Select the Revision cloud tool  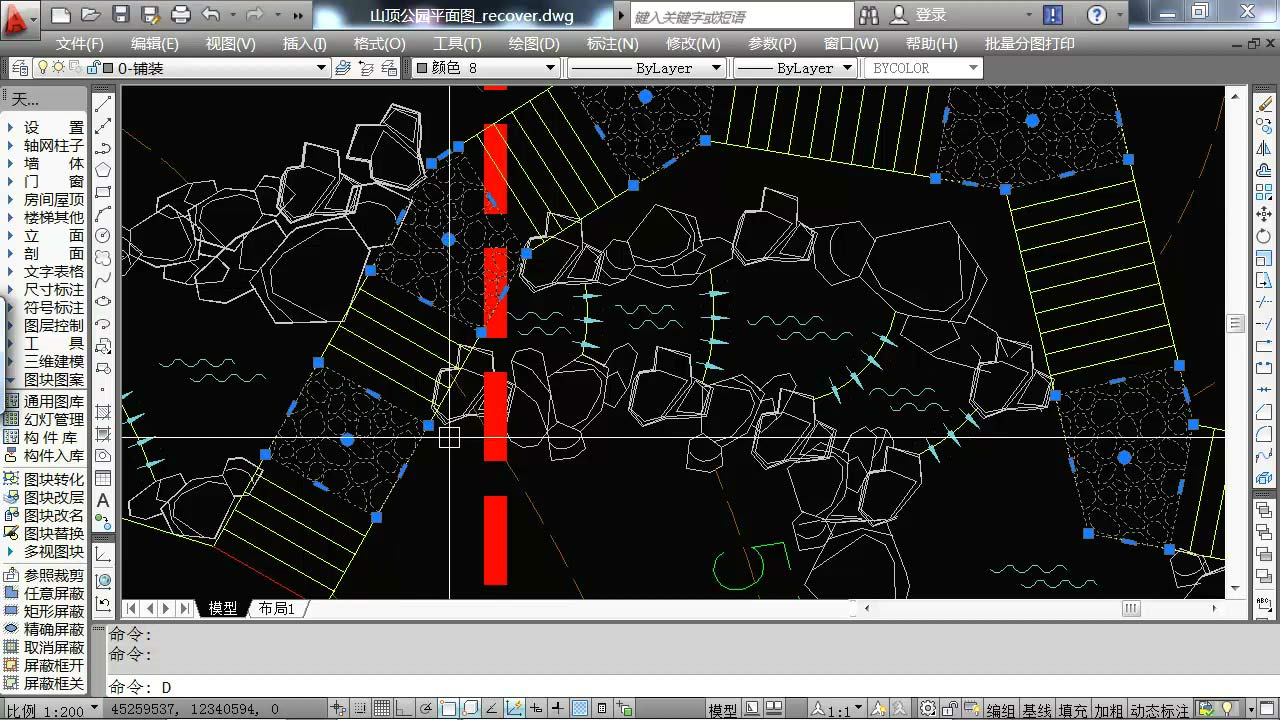click(103, 257)
